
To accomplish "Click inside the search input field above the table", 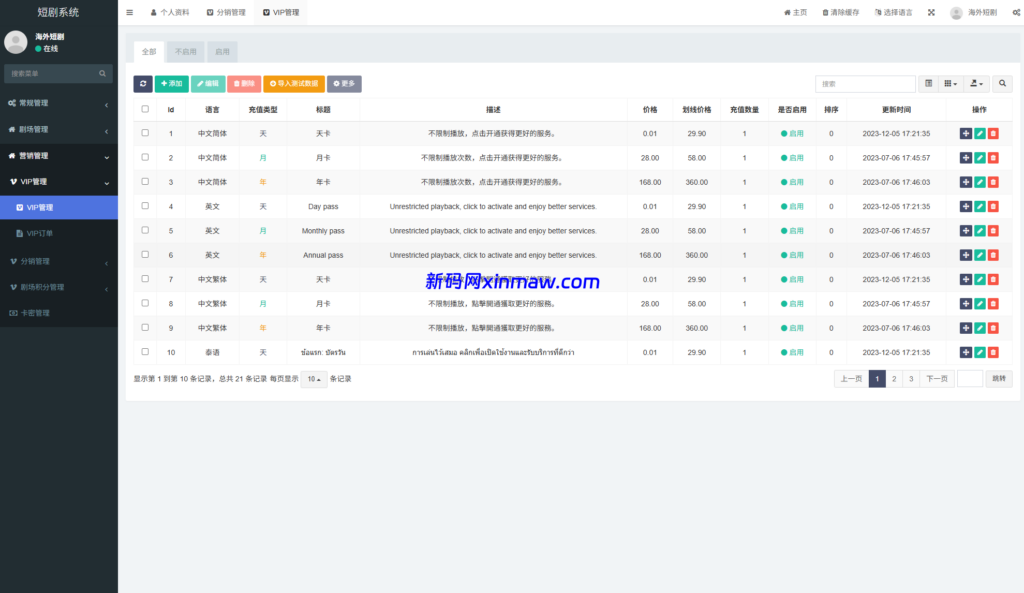I will 865,83.
